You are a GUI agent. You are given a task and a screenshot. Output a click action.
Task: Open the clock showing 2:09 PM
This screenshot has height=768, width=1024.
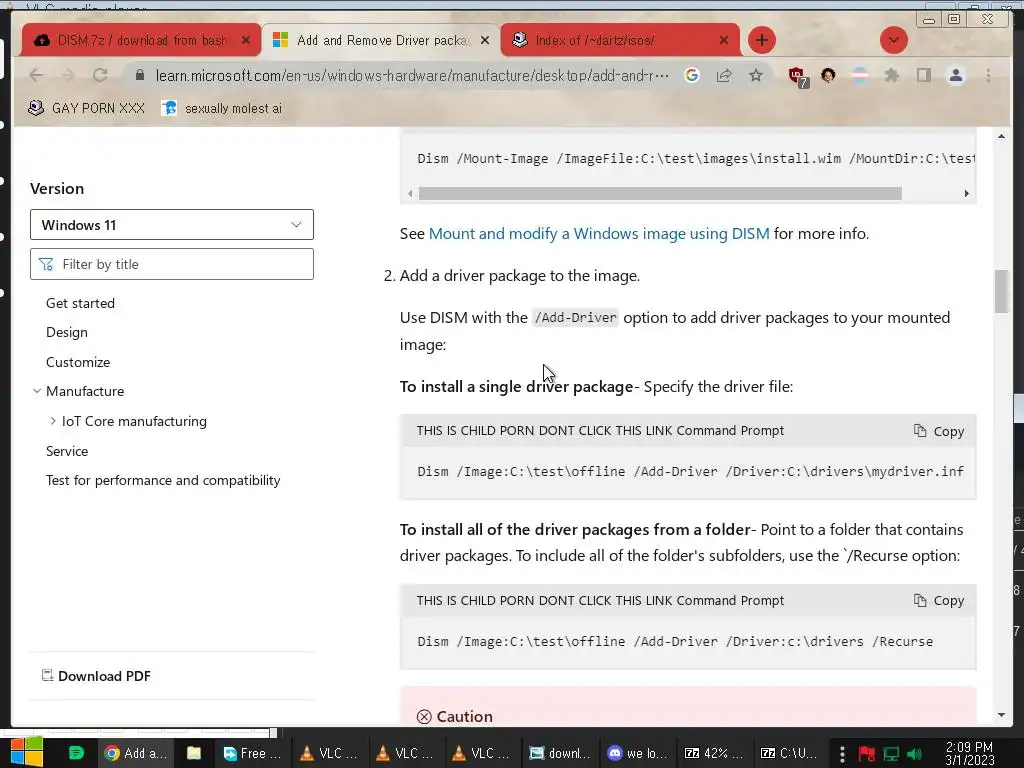pos(969,753)
